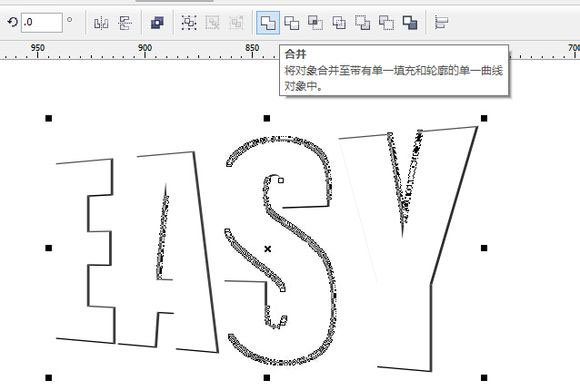Click the bottom-right selection handle
The height and width of the screenshot is (390, 580).
point(484,378)
